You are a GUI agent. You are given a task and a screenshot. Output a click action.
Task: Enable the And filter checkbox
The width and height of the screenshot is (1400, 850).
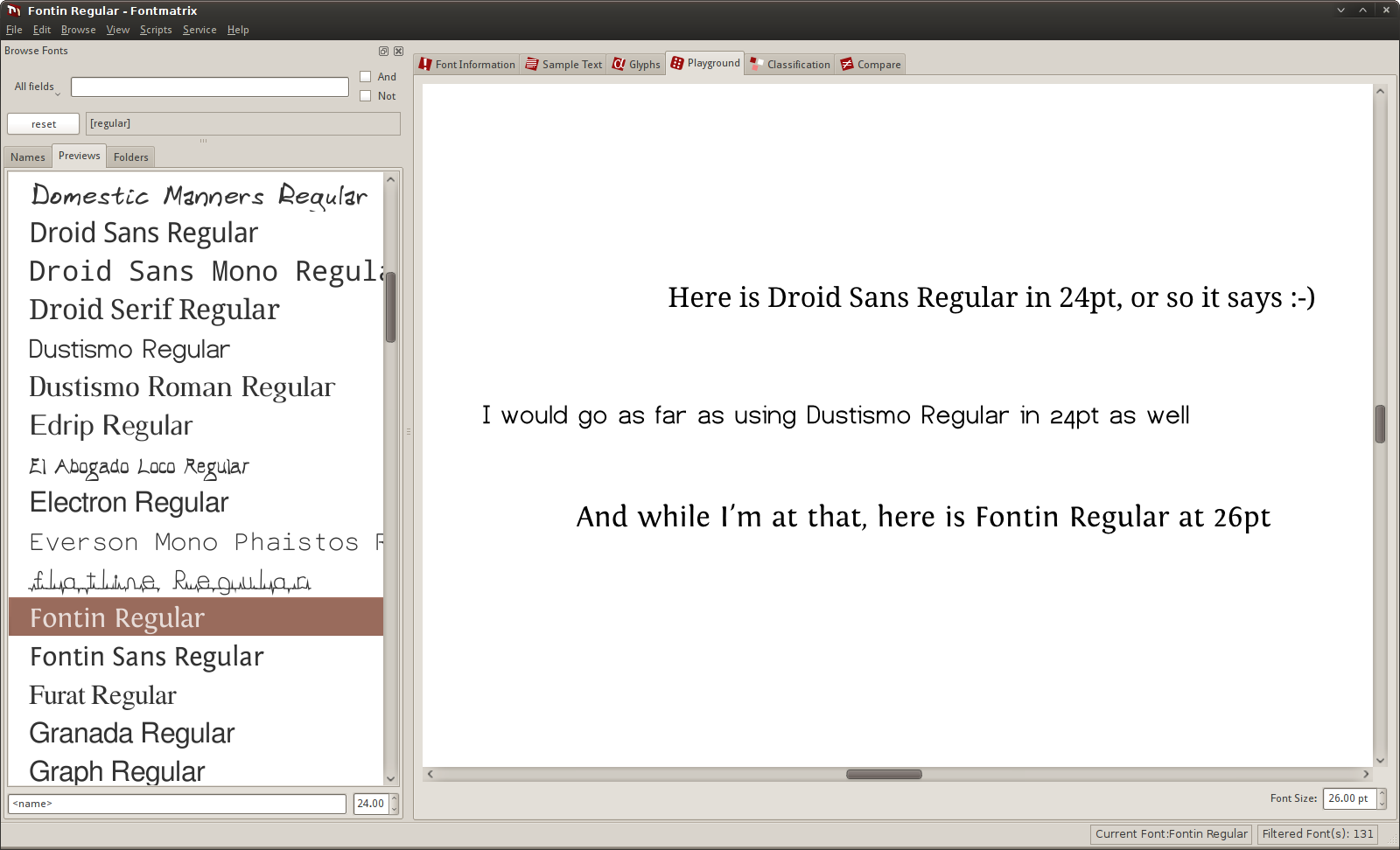(366, 77)
